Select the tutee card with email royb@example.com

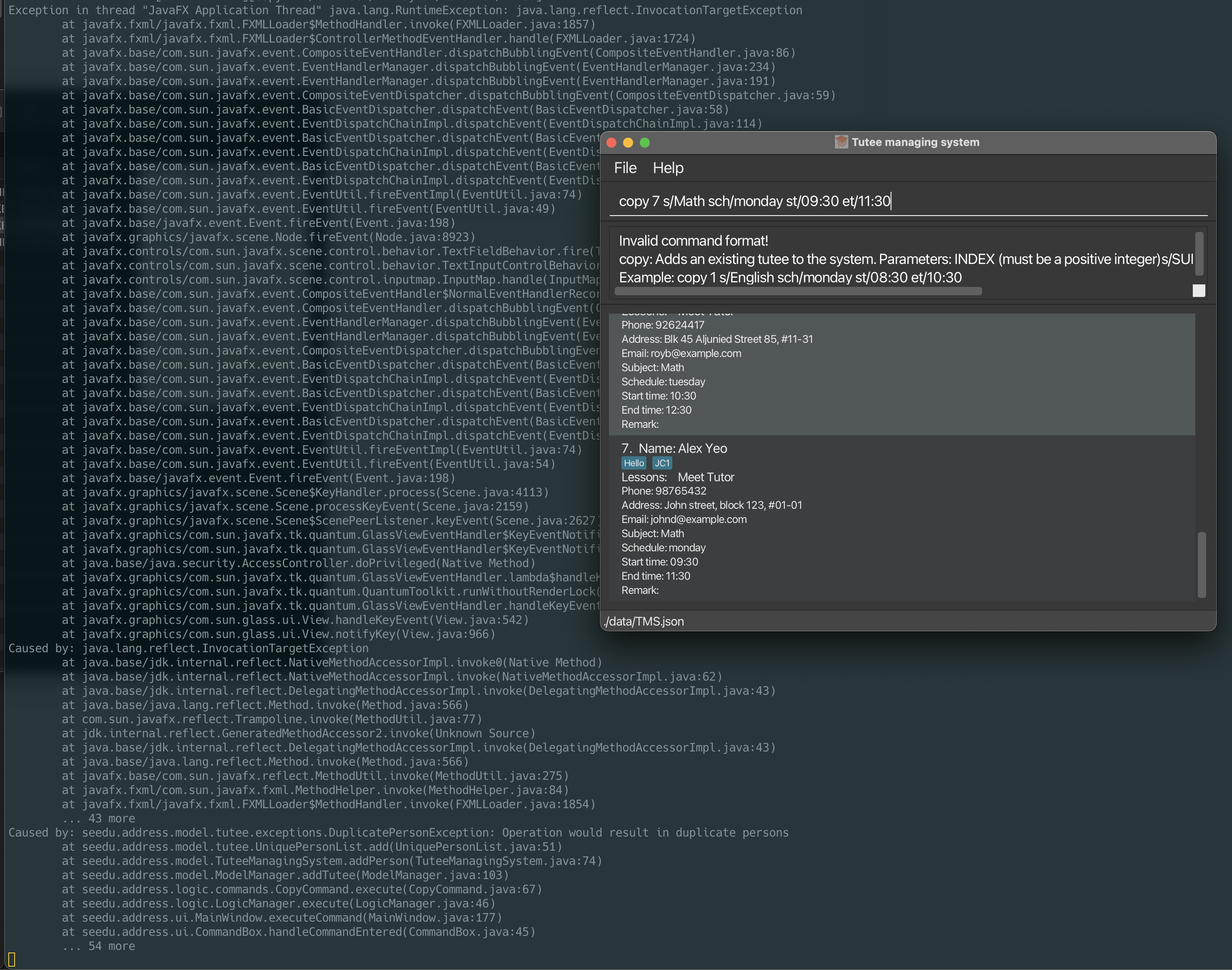[909, 375]
